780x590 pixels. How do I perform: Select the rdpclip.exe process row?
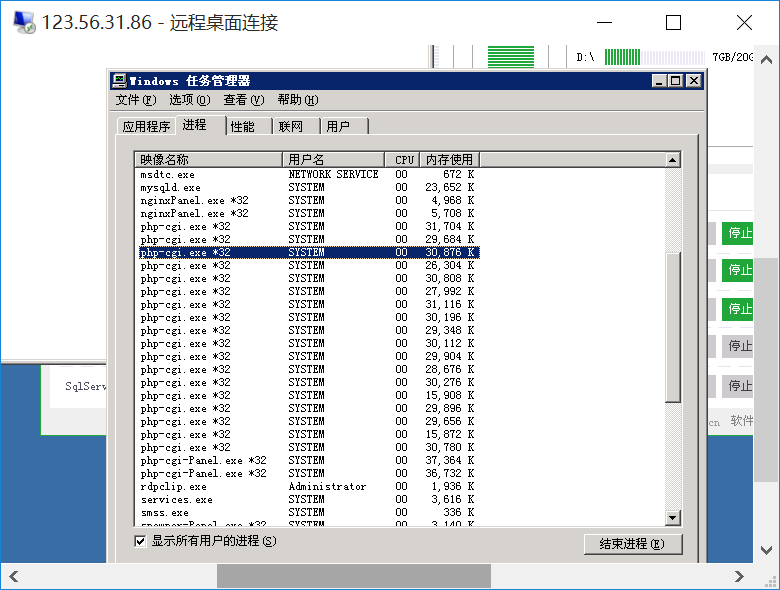click(x=307, y=487)
